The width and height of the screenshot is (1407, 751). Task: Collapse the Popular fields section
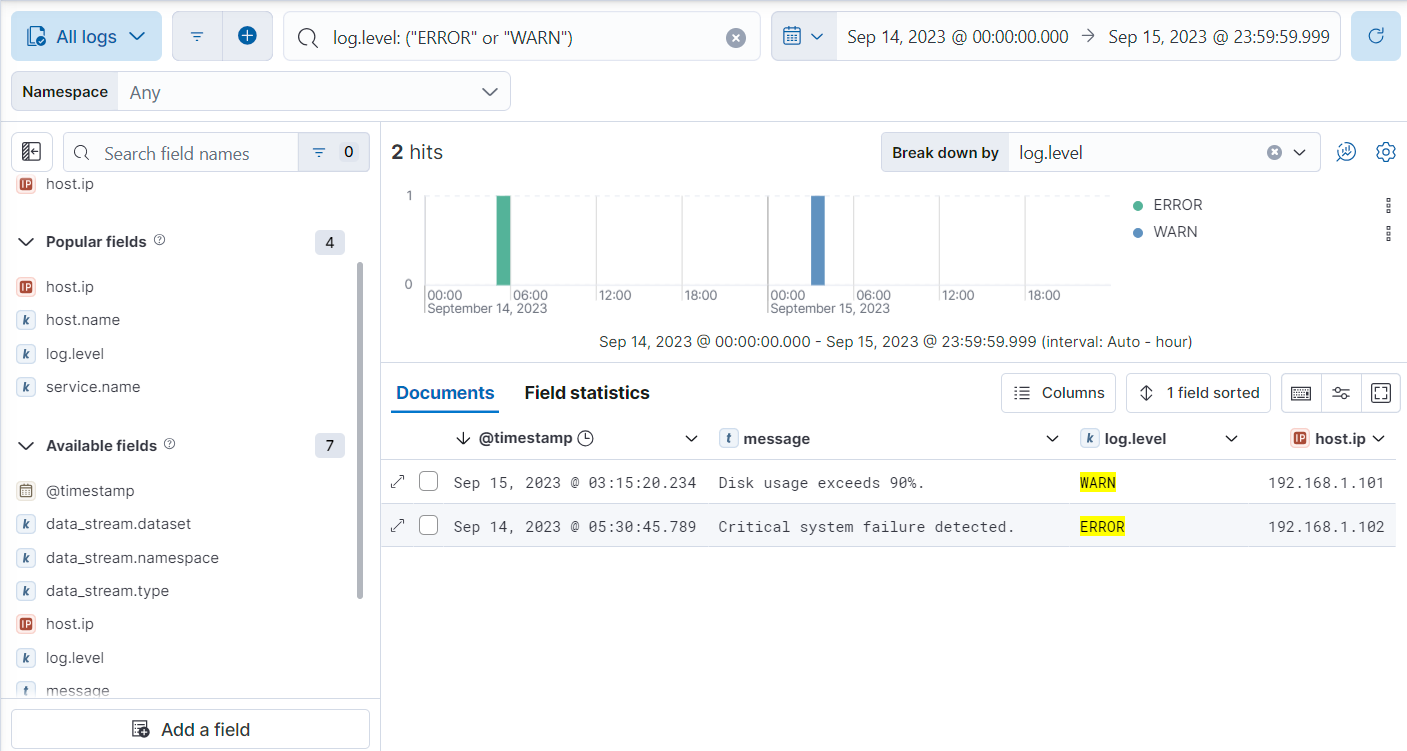pos(26,242)
